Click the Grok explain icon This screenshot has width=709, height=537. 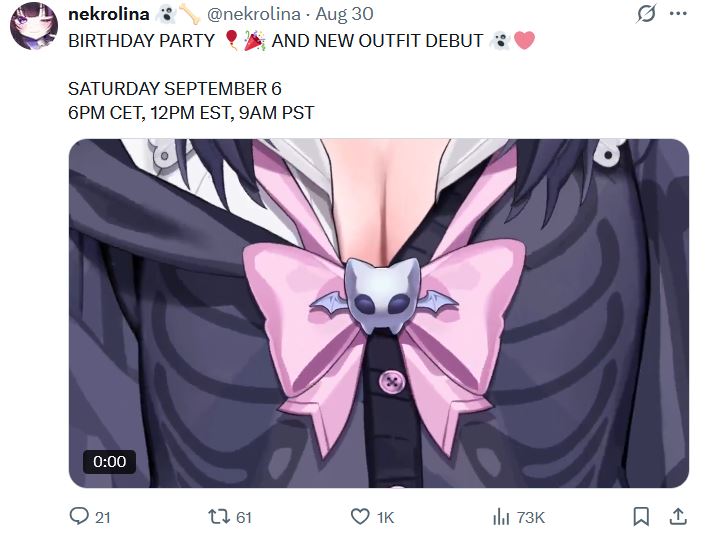(x=646, y=14)
